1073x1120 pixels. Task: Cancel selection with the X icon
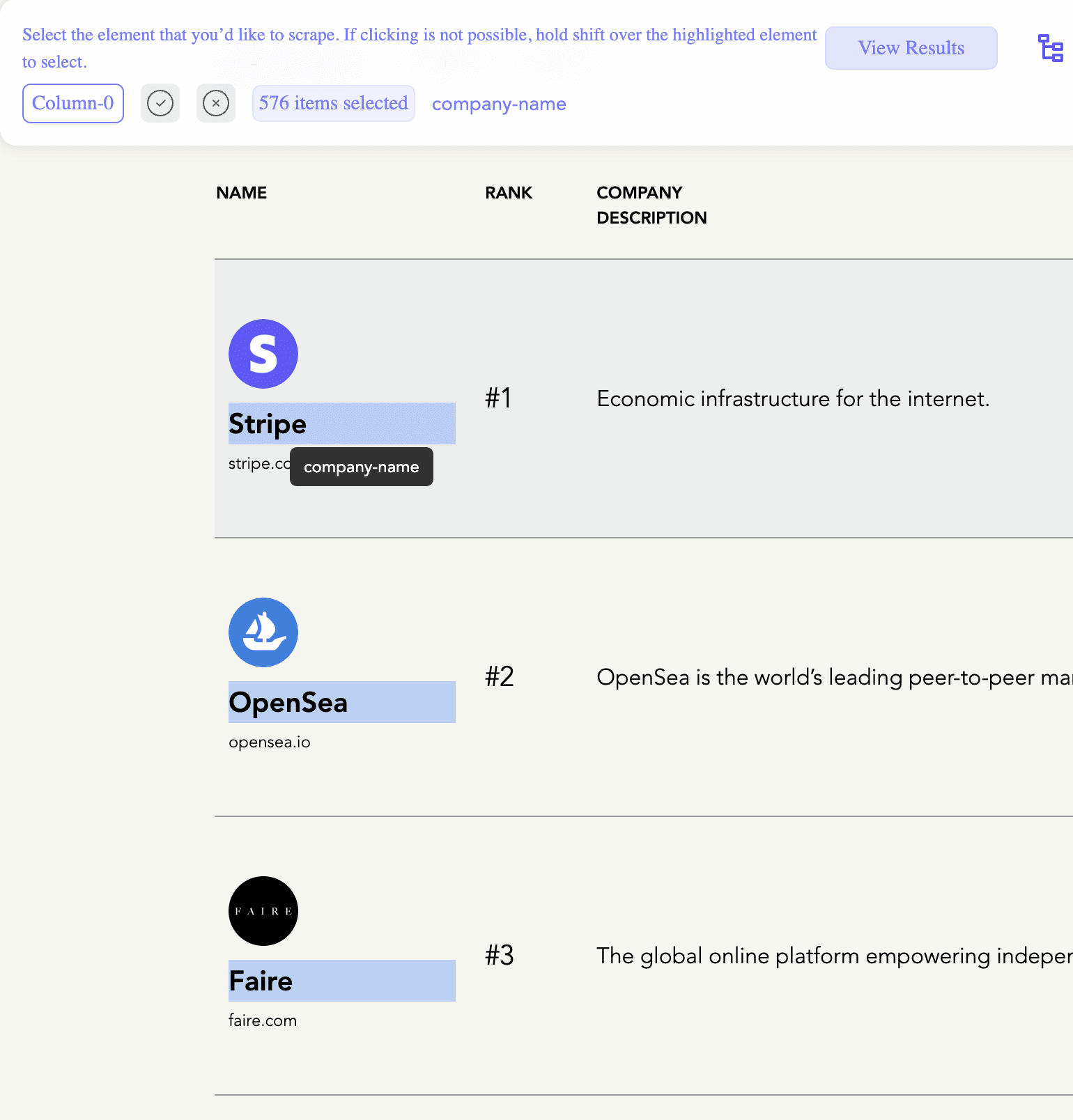(216, 104)
